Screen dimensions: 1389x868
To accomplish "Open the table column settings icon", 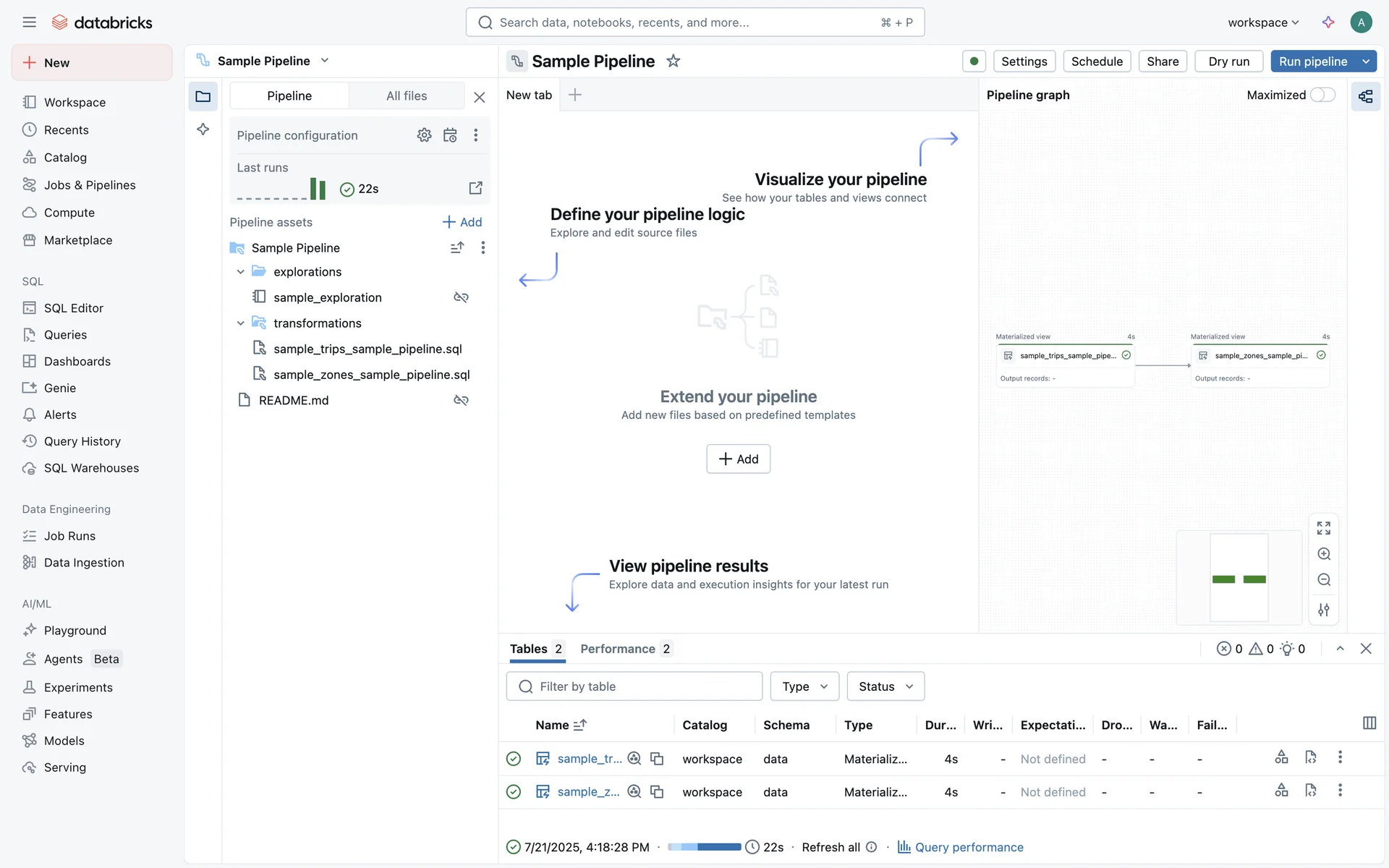I will pyautogui.click(x=1369, y=723).
